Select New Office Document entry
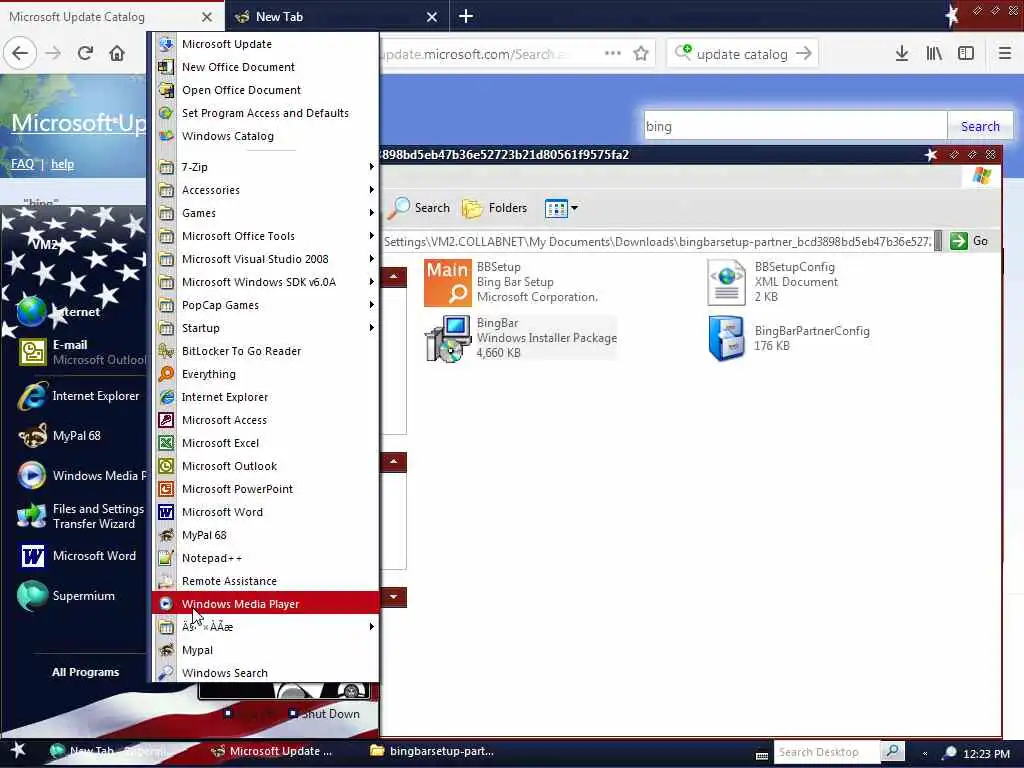The image size is (1024, 768). [x=265, y=67]
